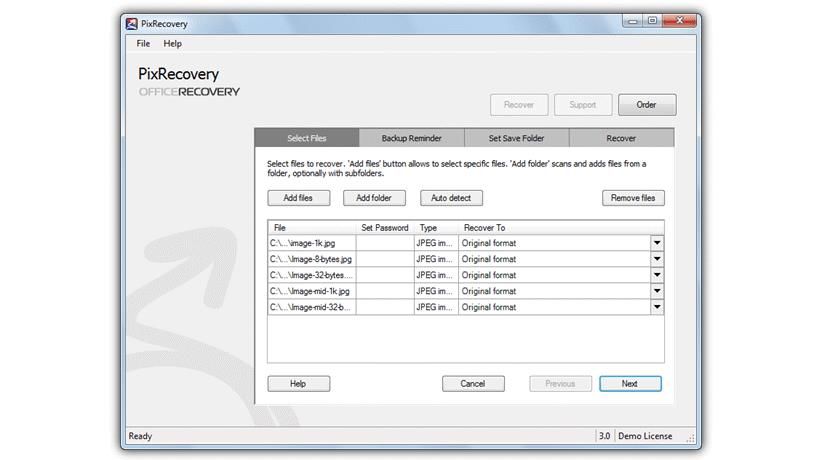This screenshot has height=460, width=830.
Task: Click the Help button at bottom
Action: 298,383
